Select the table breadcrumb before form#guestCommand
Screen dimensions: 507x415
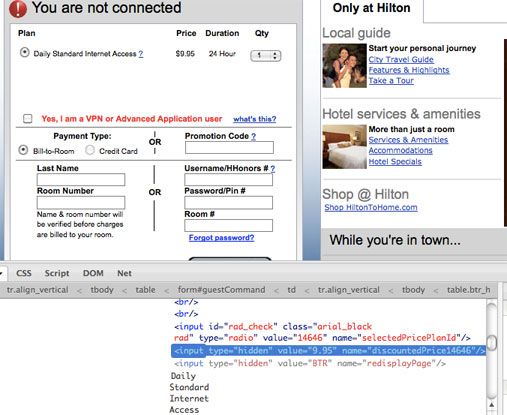pyautogui.click(x=145, y=290)
